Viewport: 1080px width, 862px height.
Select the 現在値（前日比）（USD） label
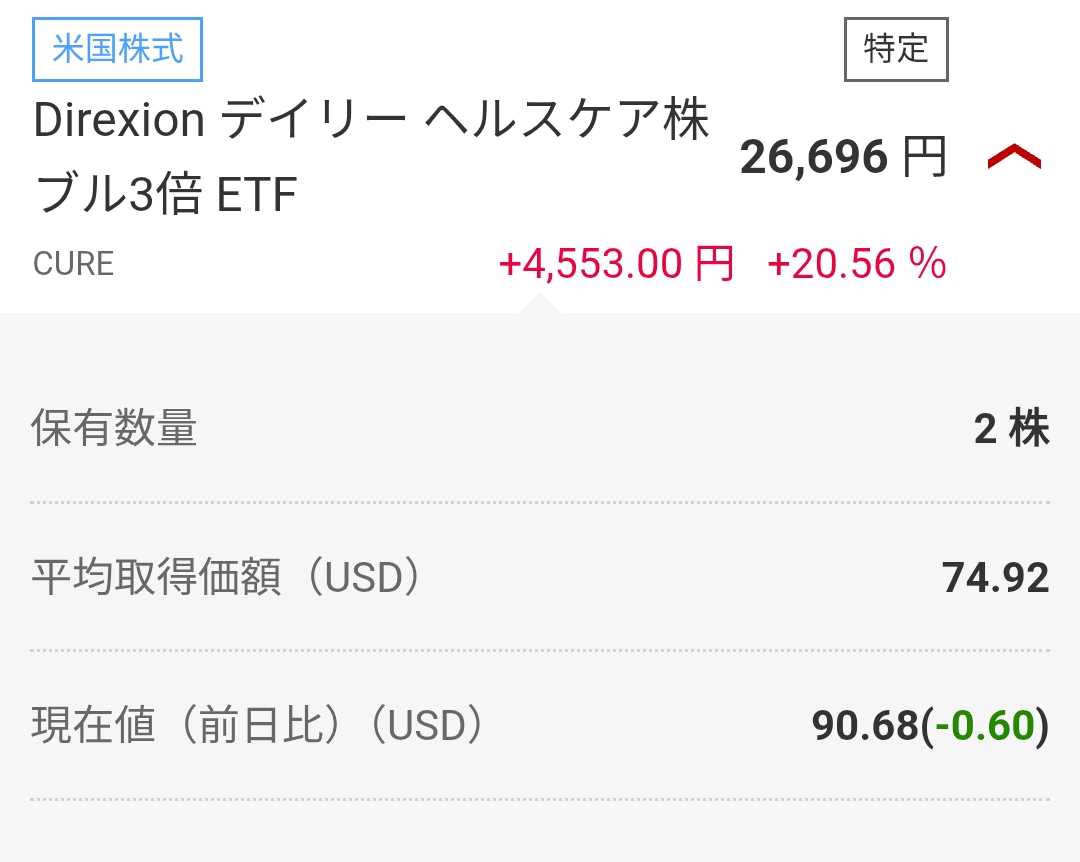point(258,726)
